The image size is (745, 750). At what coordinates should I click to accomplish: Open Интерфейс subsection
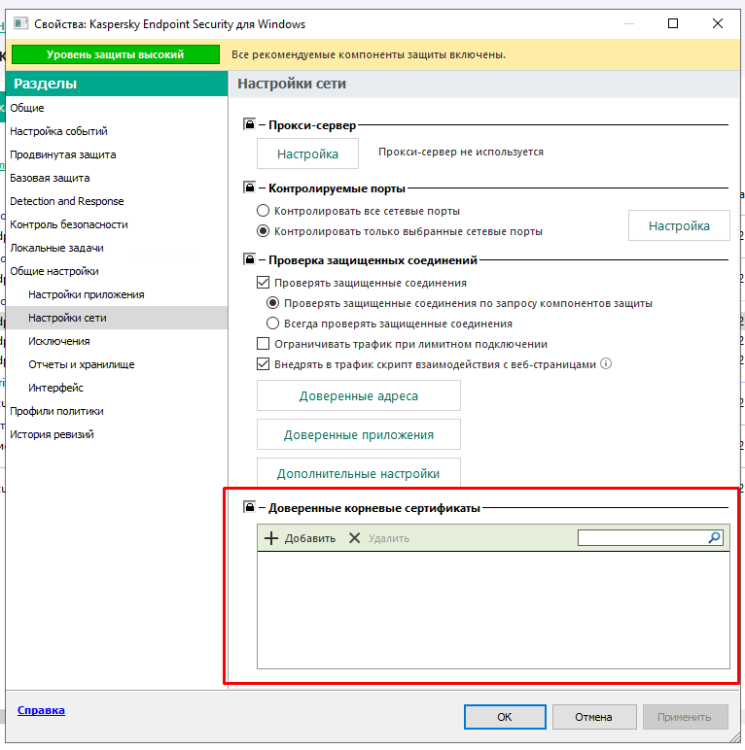point(116,387)
